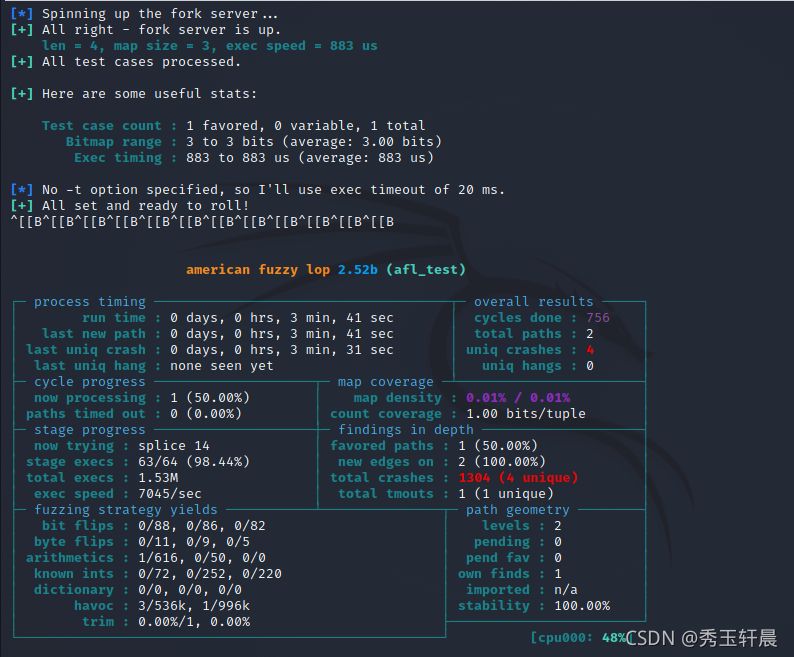Click the 'bit flips' row values
The height and width of the screenshot is (657, 794).
(202, 526)
